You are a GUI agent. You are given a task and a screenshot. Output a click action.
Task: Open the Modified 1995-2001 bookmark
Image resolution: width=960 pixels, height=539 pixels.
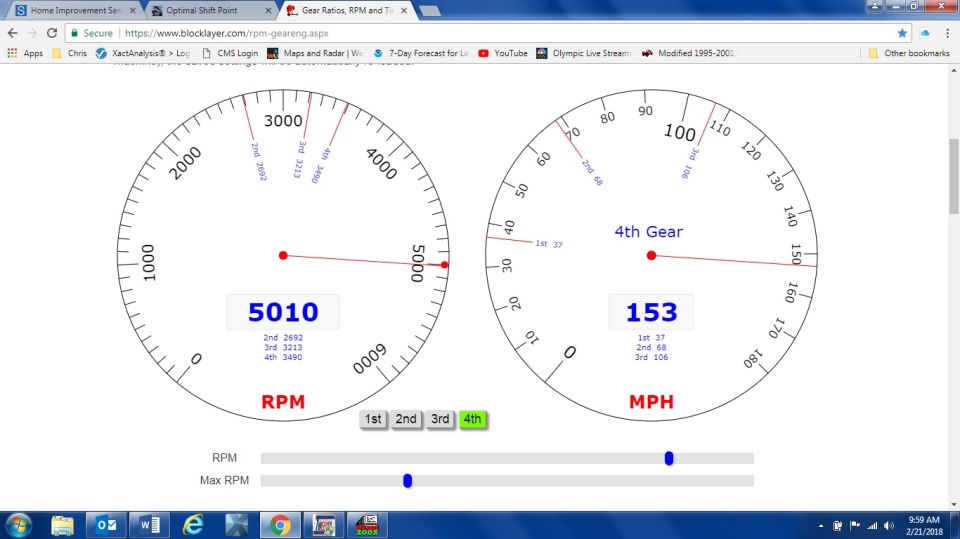pos(688,53)
